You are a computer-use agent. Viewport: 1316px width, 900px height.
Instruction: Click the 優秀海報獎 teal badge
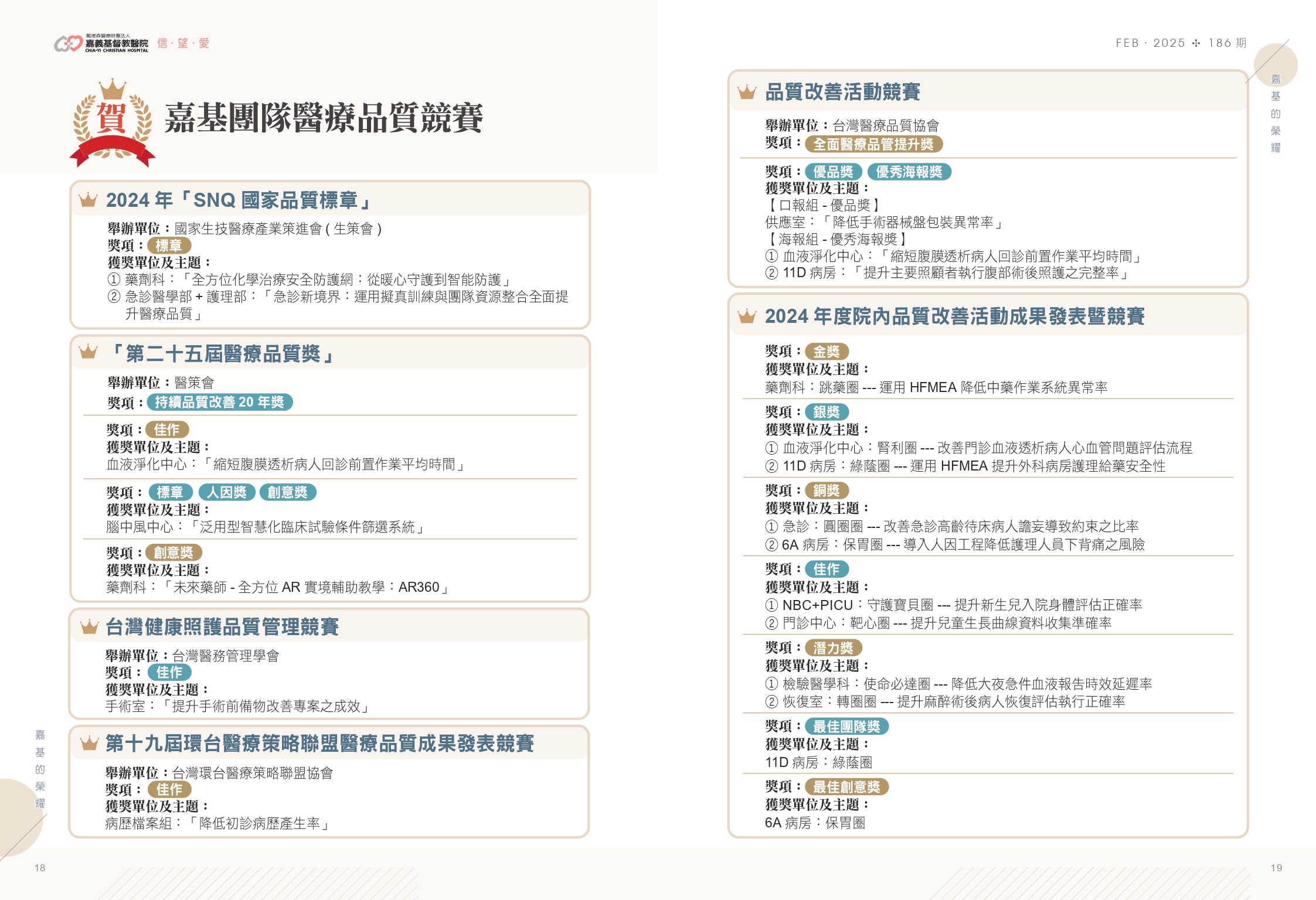coord(909,172)
